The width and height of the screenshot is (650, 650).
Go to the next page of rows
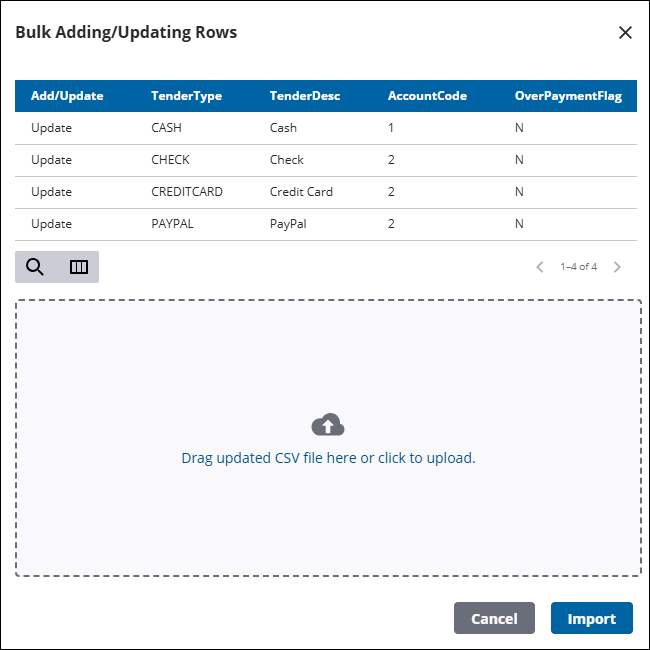[617, 267]
